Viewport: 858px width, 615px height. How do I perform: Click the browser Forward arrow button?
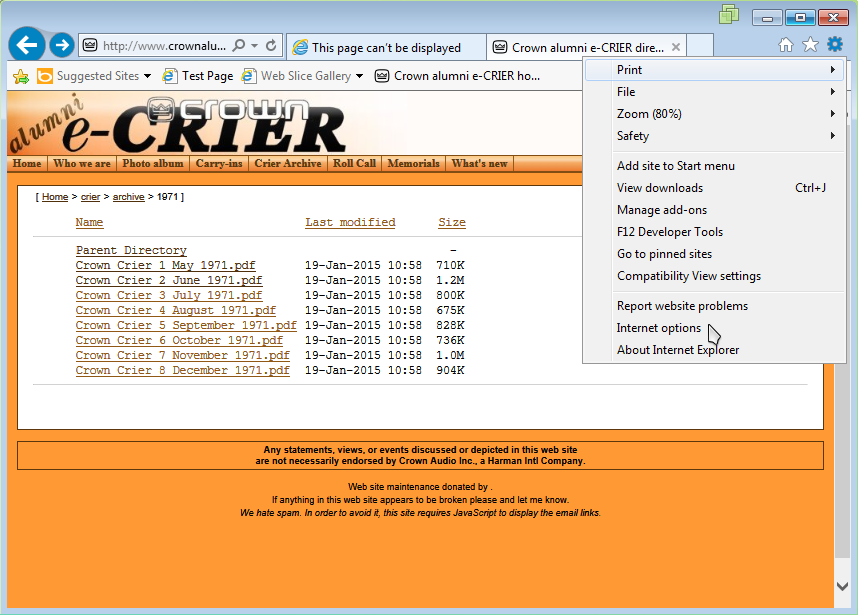point(62,46)
